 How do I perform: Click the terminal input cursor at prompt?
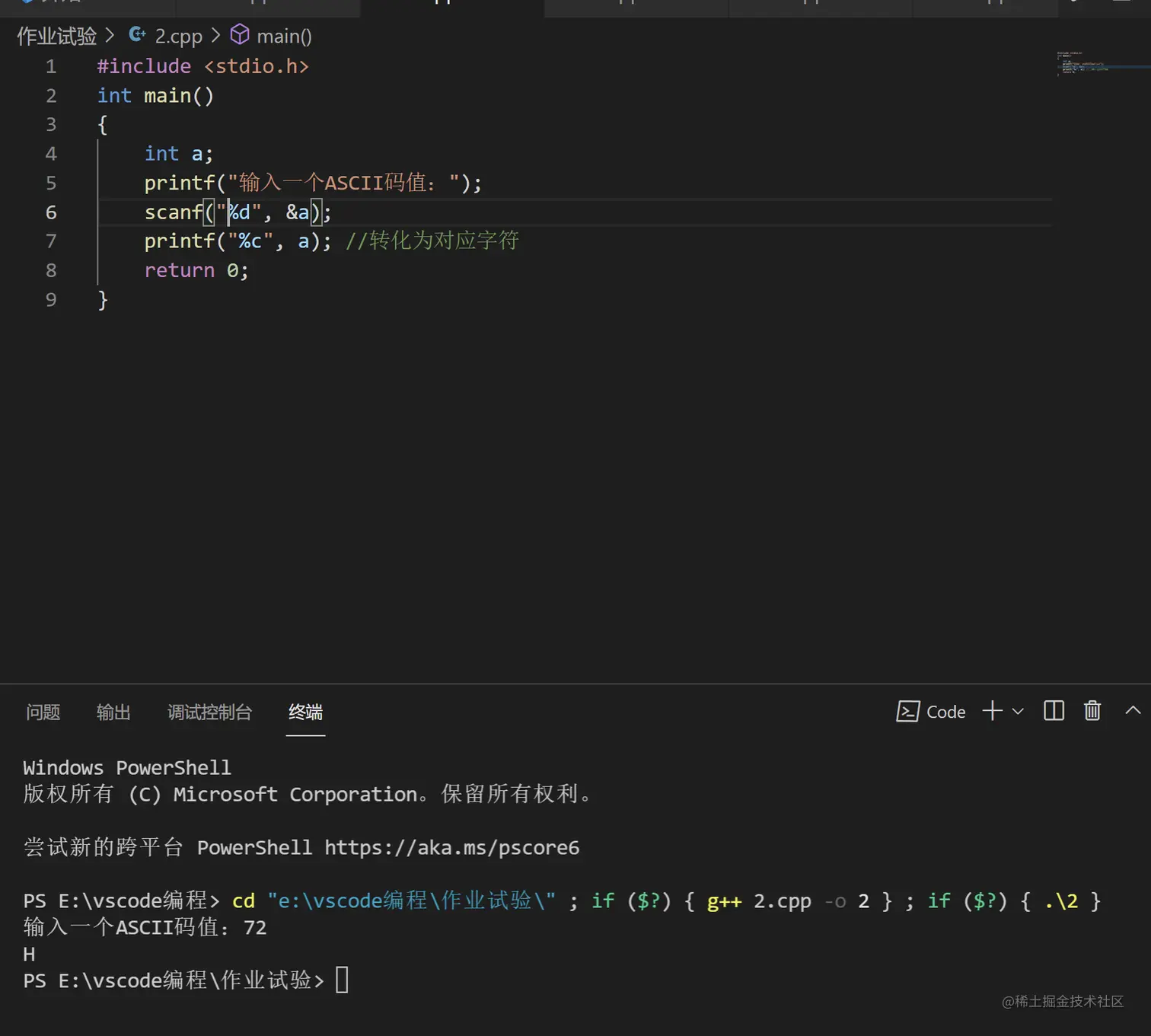[x=342, y=980]
